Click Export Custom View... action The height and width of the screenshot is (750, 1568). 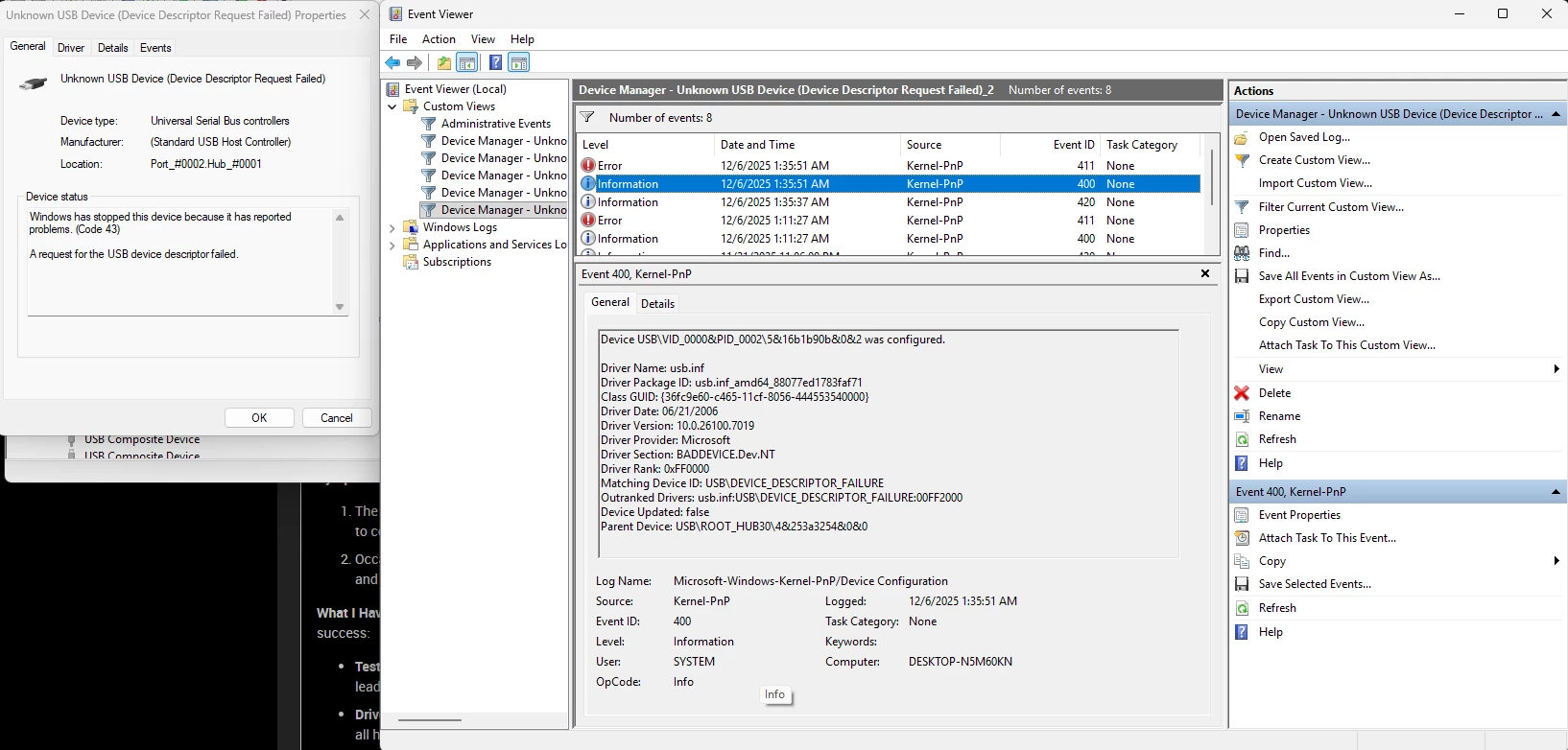(1314, 299)
